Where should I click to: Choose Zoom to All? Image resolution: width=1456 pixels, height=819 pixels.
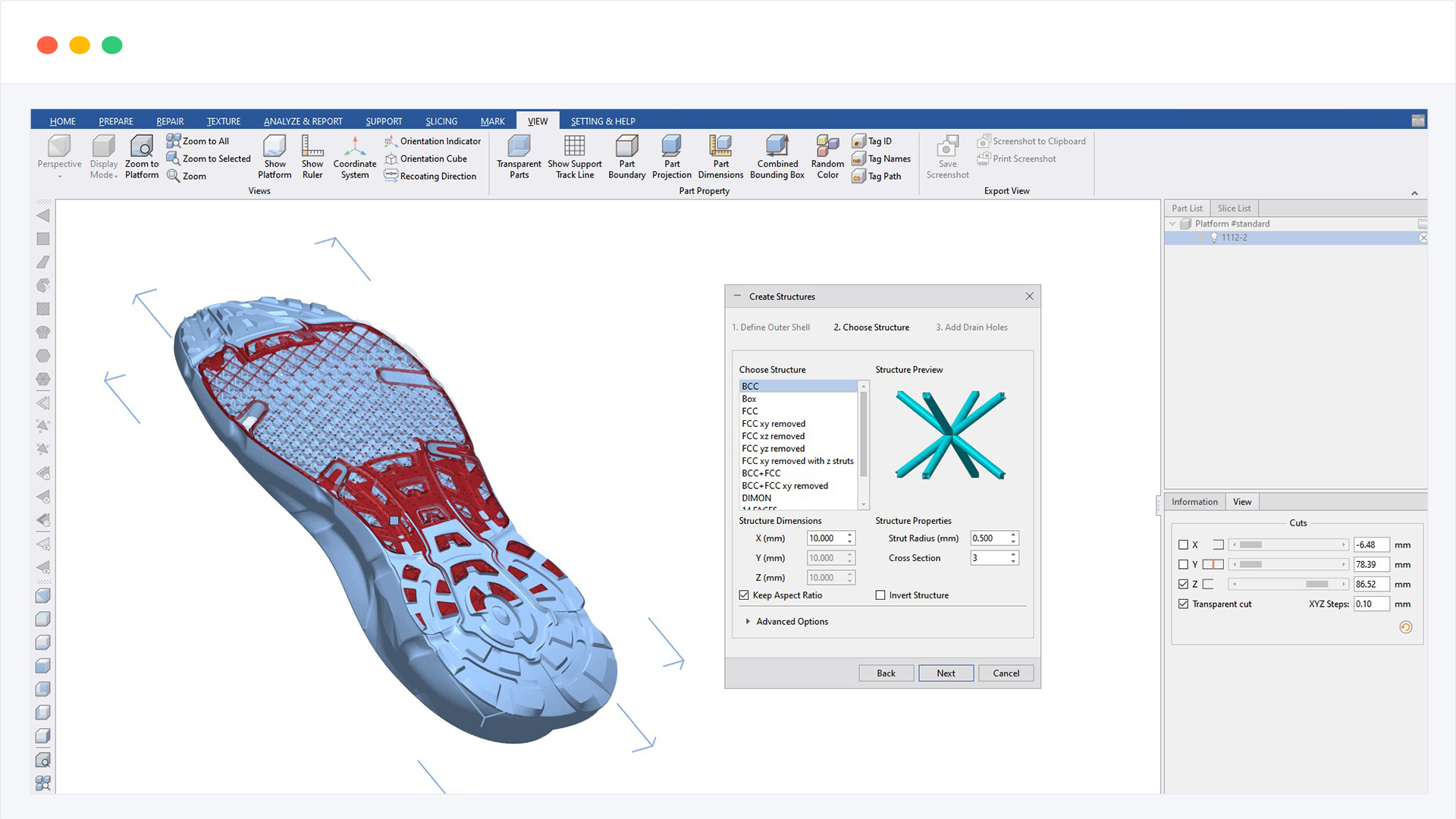198,141
